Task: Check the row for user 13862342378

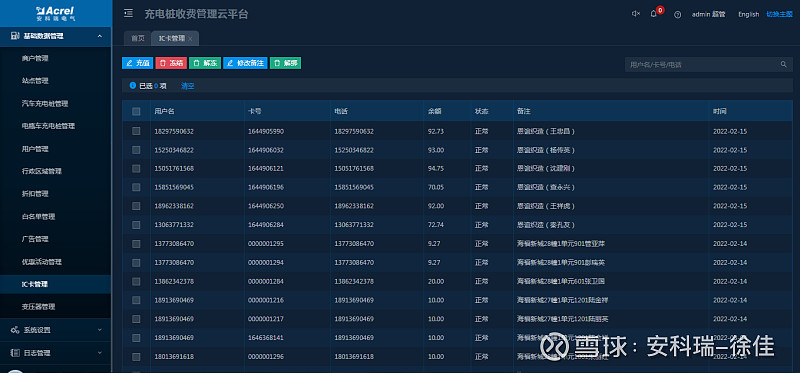Action: (136, 281)
